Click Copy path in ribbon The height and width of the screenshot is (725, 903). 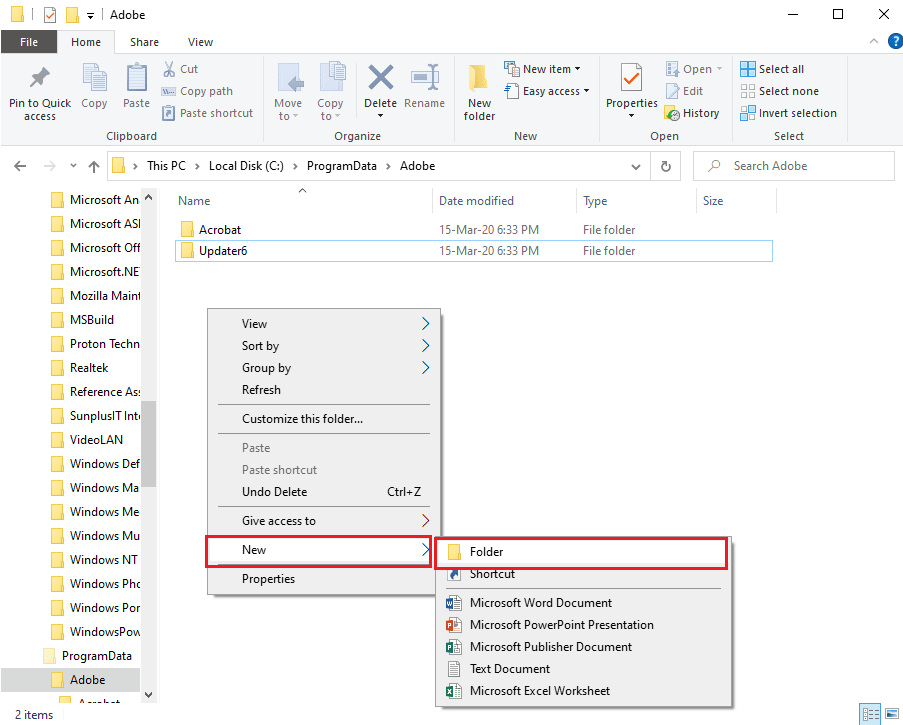click(x=198, y=91)
